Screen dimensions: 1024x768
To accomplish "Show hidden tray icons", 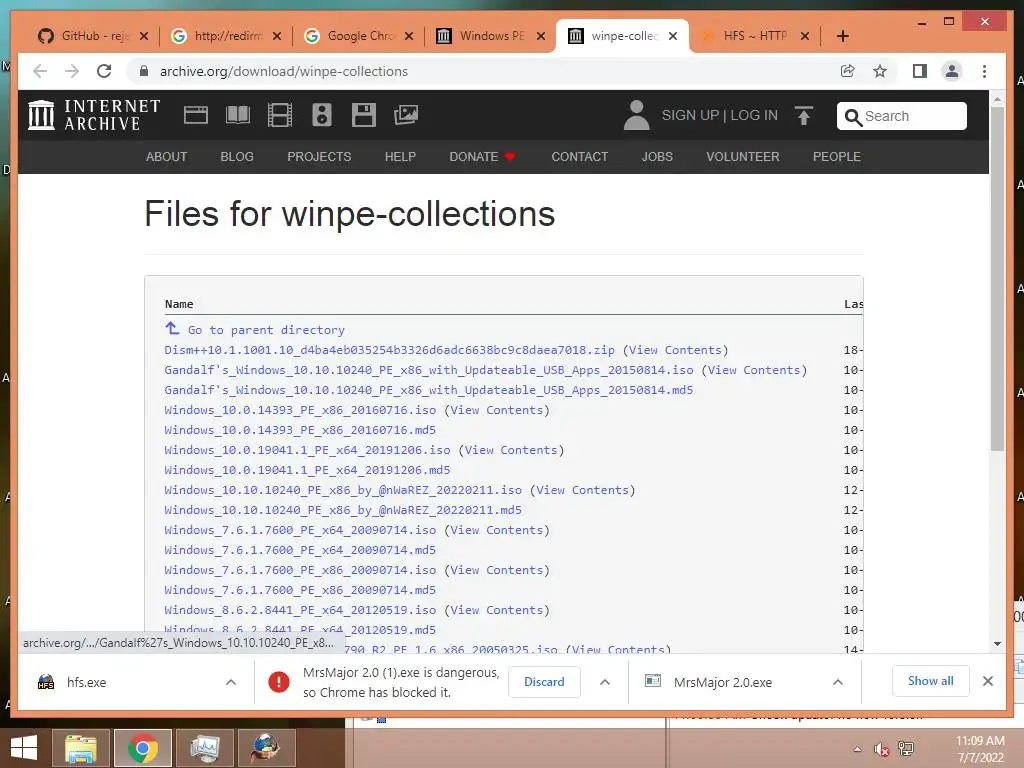I will (857, 749).
